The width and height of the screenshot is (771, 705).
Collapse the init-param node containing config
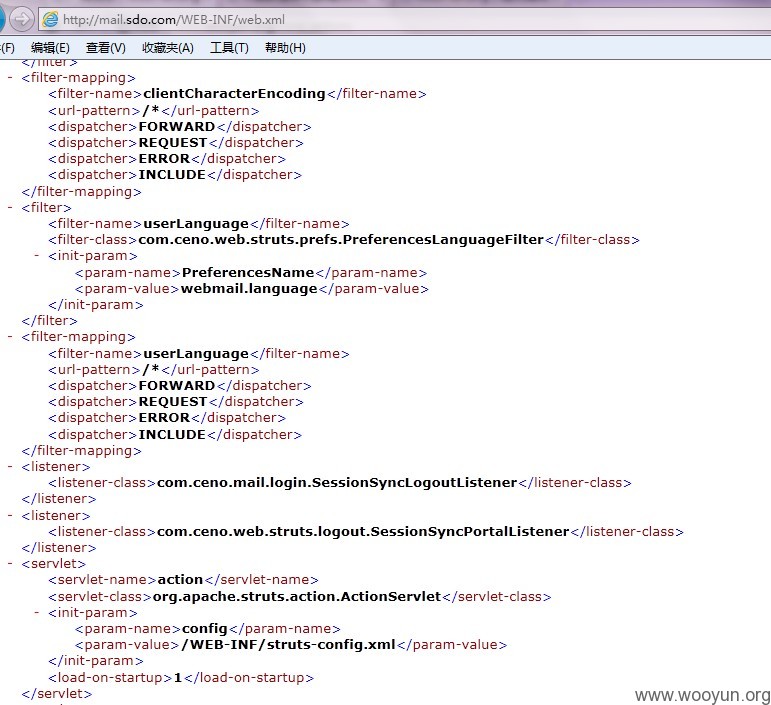coord(37,613)
